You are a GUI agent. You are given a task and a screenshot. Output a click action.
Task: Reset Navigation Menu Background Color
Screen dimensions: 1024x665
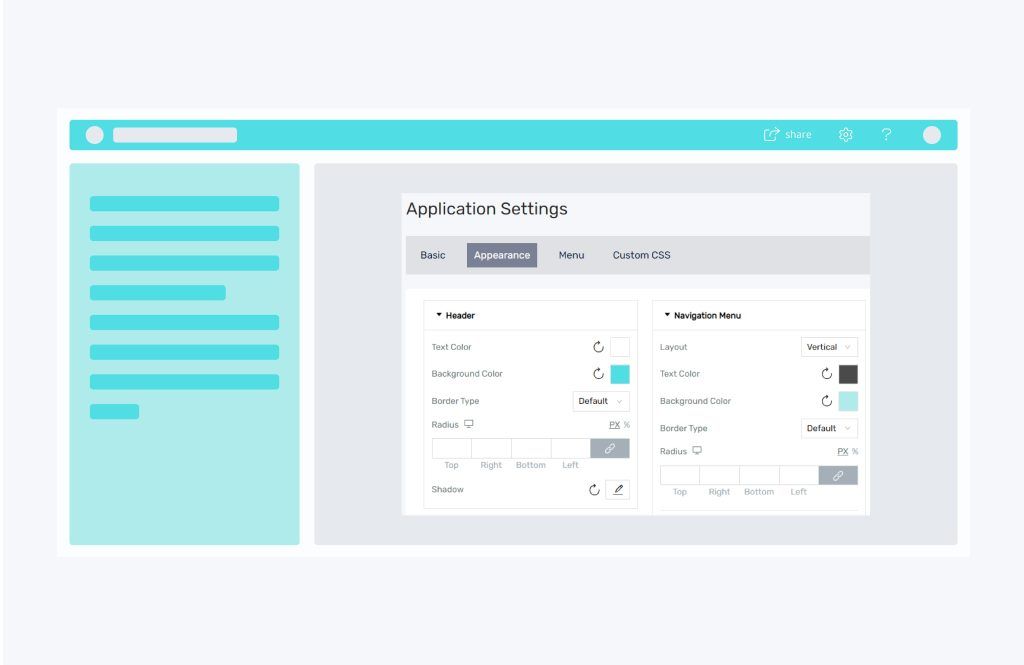(827, 401)
